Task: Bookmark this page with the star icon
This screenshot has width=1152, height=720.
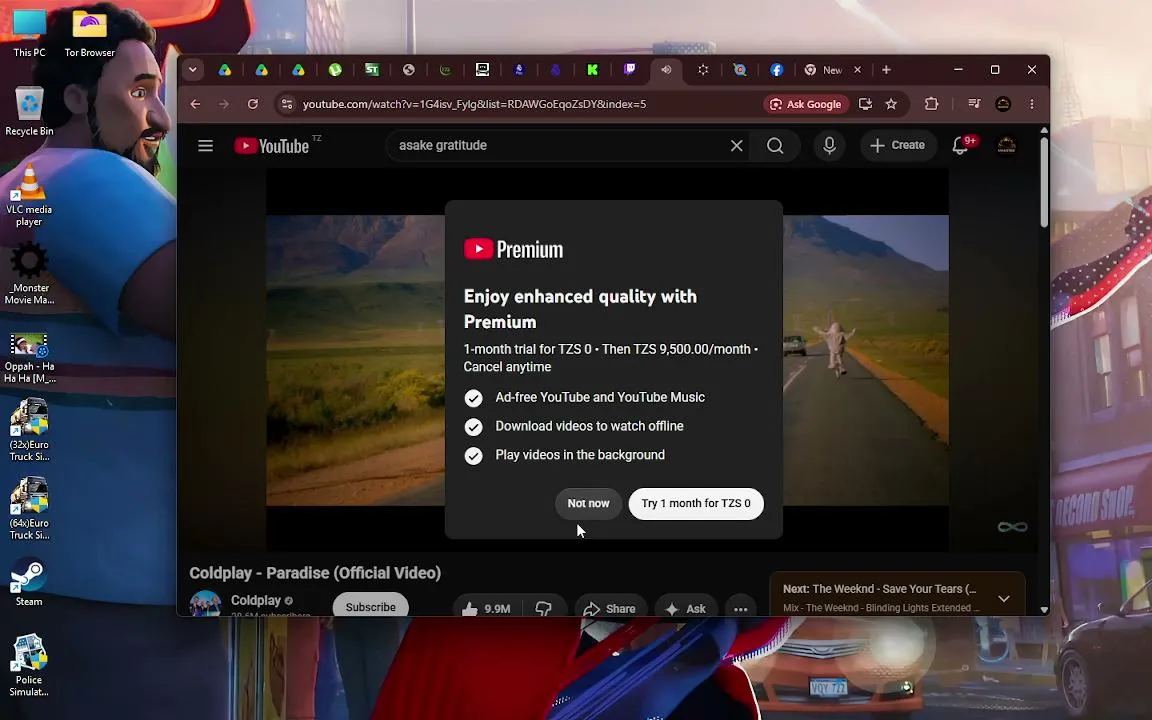Action: tap(891, 104)
